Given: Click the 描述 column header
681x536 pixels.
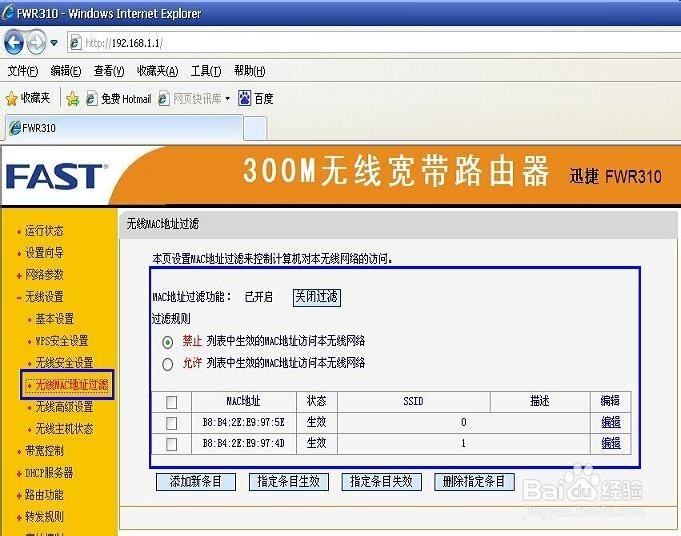Looking at the screenshot, I should [540, 401].
